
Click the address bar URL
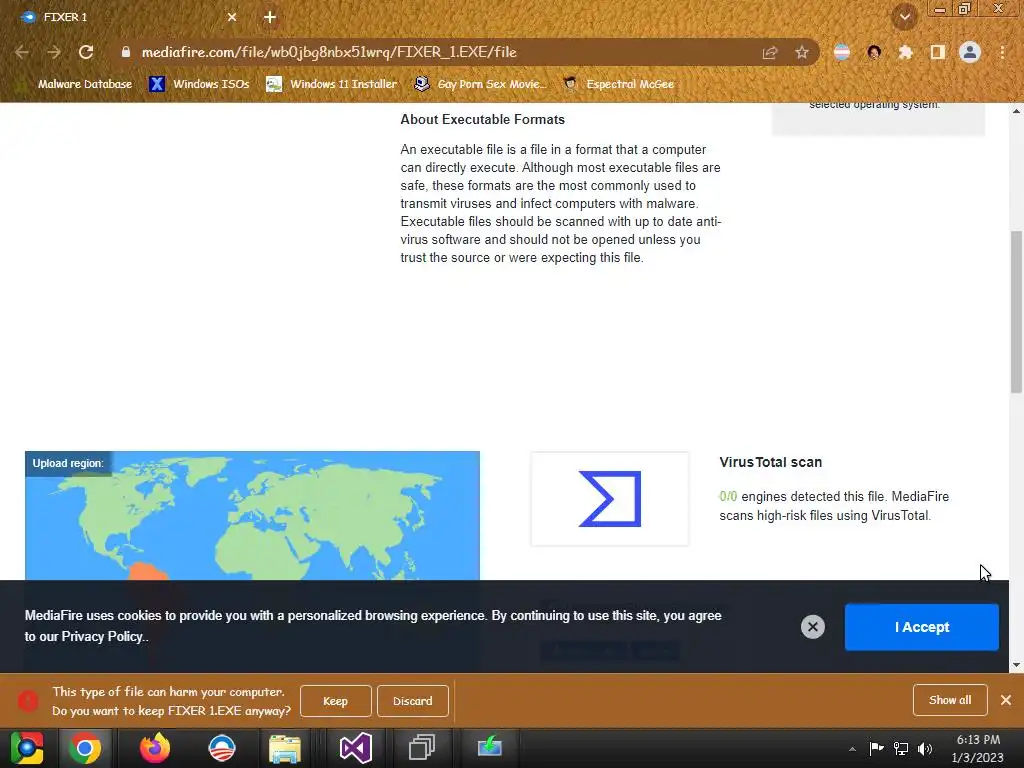[x=329, y=52]
